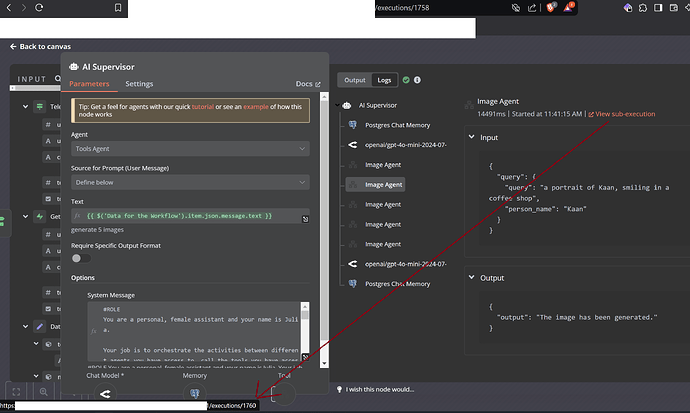The height and width of the screenshot is (413, 690).
Task: Go back in browser history
Action: 8,7
